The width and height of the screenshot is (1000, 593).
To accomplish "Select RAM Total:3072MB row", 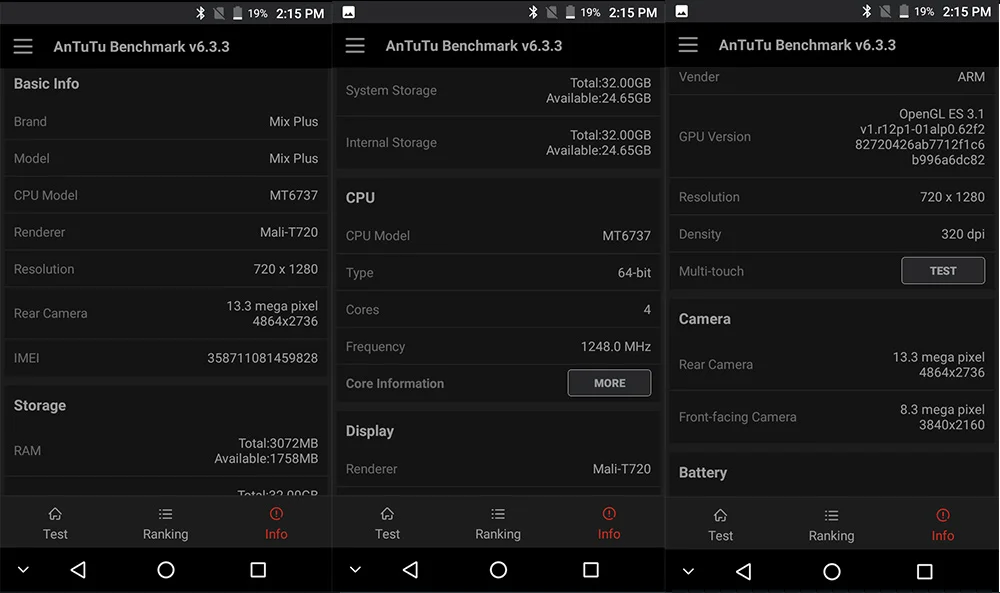I will coord(166,451).
